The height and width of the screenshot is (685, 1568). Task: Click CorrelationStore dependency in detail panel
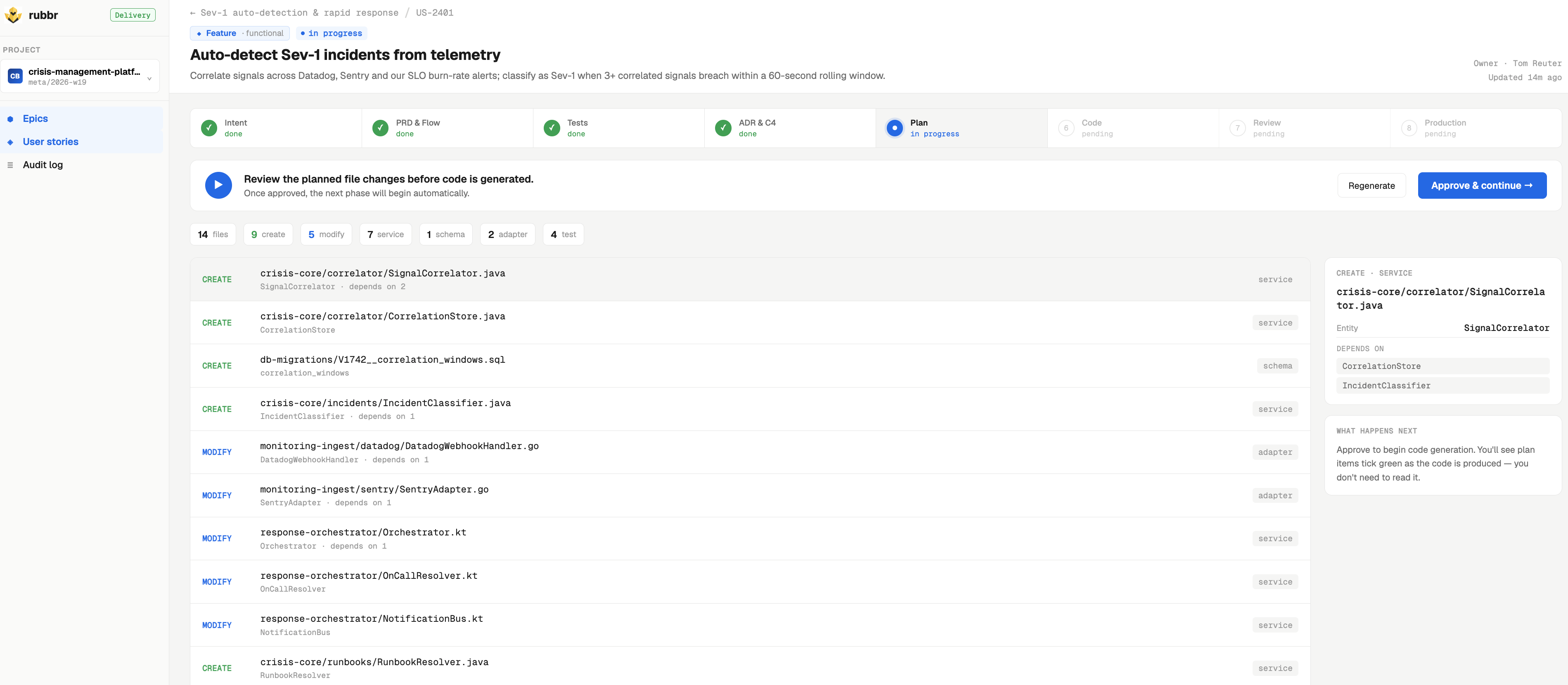(1442, 366)
